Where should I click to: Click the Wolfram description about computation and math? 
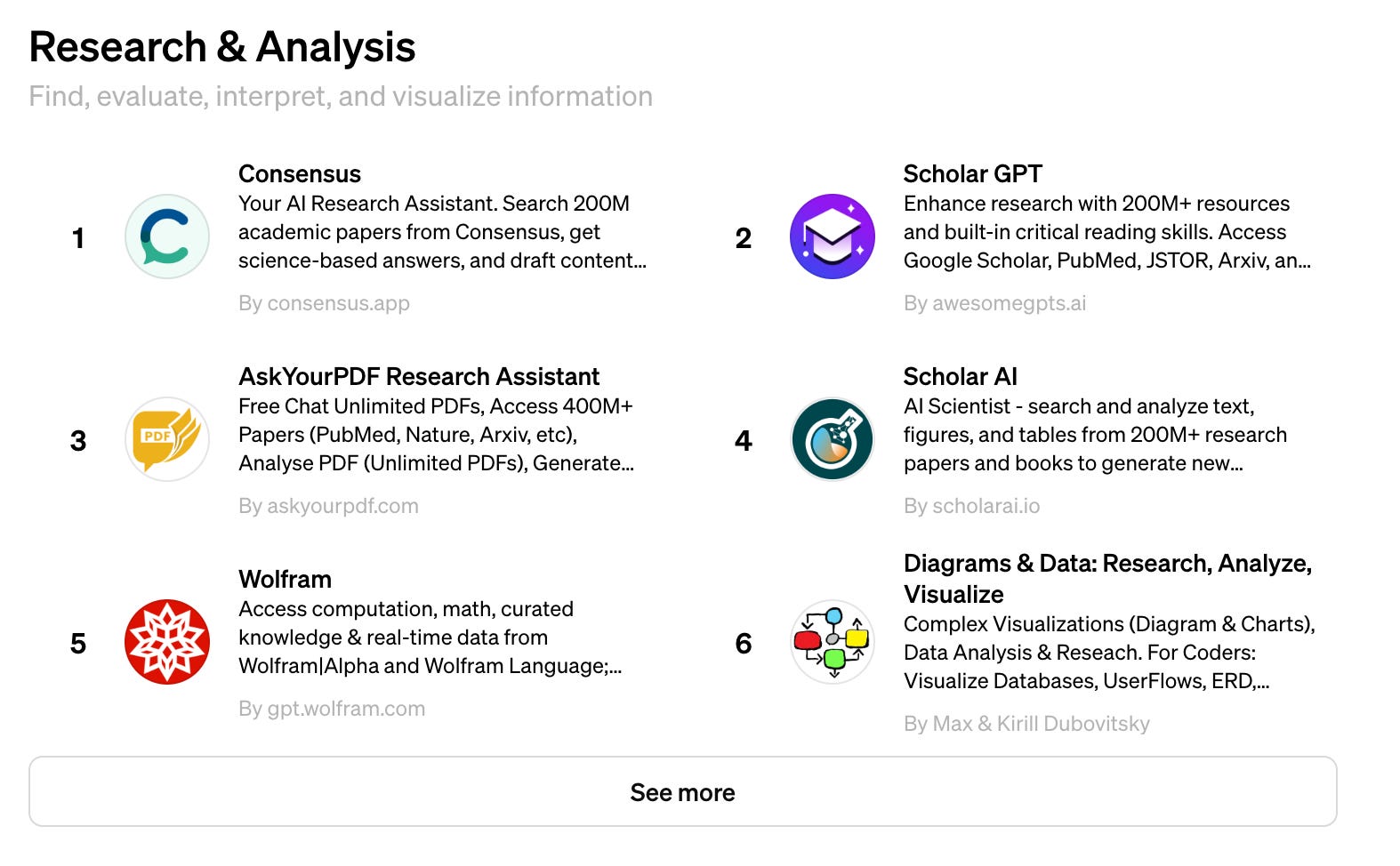coord(430,637)
